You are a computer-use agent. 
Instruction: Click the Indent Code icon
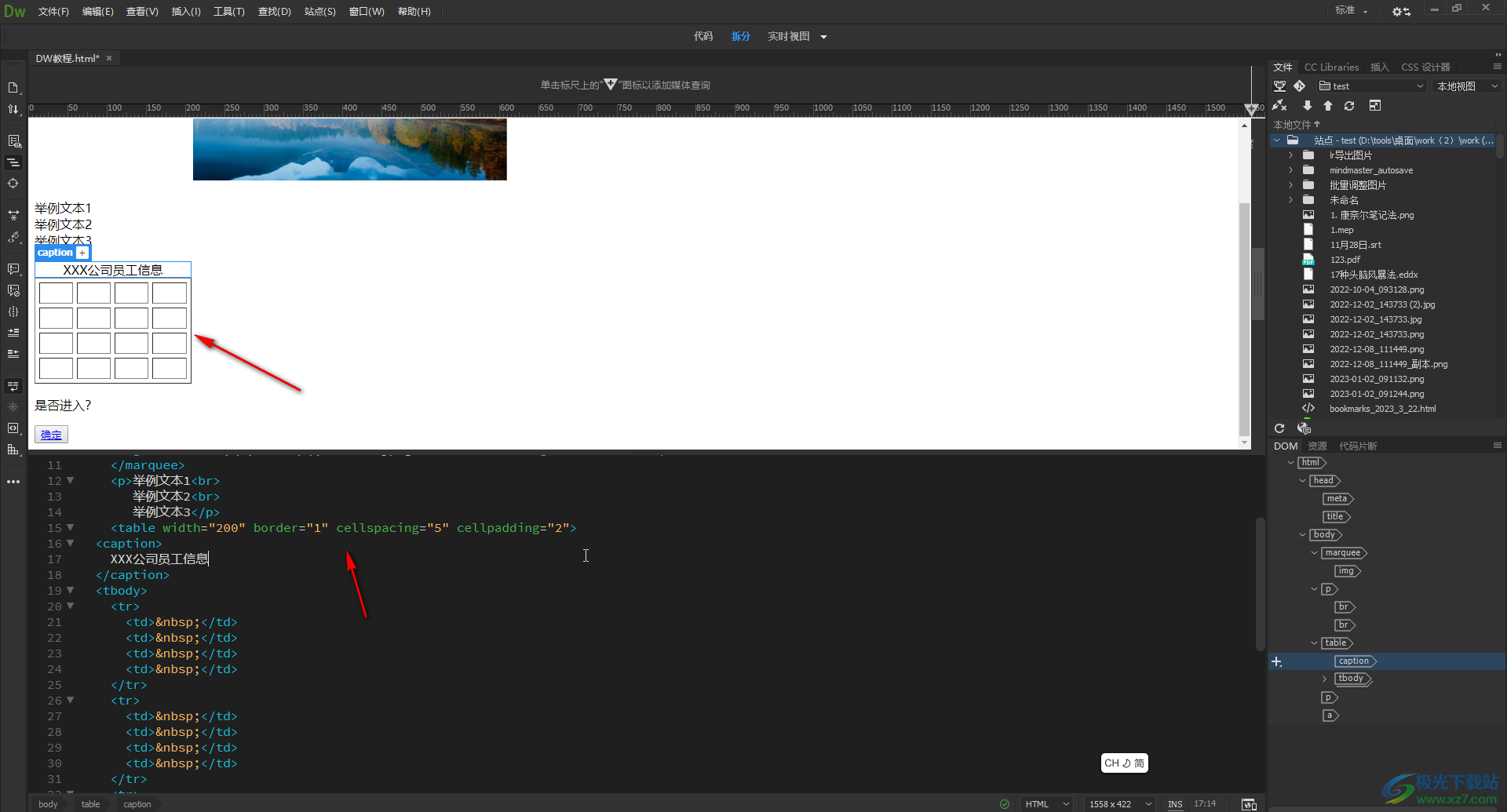(x=13, y=333)
